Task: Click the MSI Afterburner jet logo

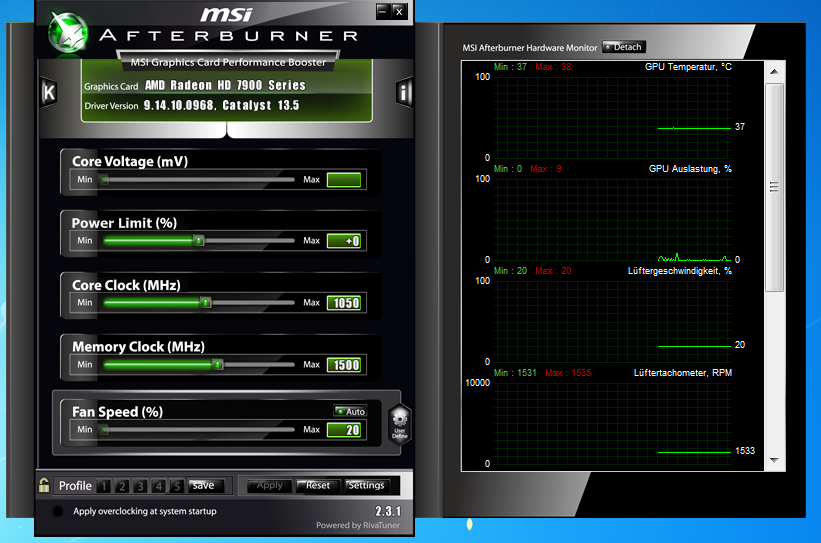Action: [68, 32]
